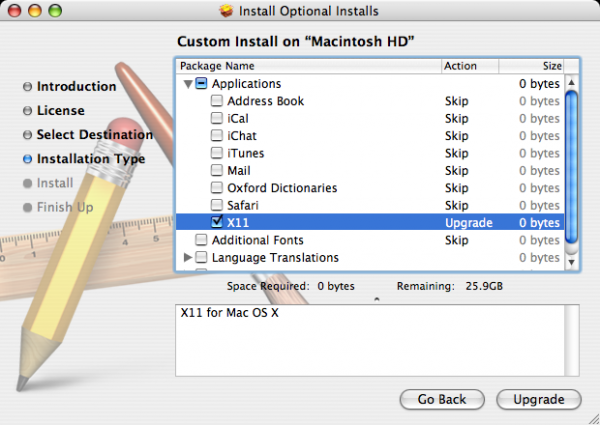
Task: Select the Address Book row label
Action: pos(266,101)
